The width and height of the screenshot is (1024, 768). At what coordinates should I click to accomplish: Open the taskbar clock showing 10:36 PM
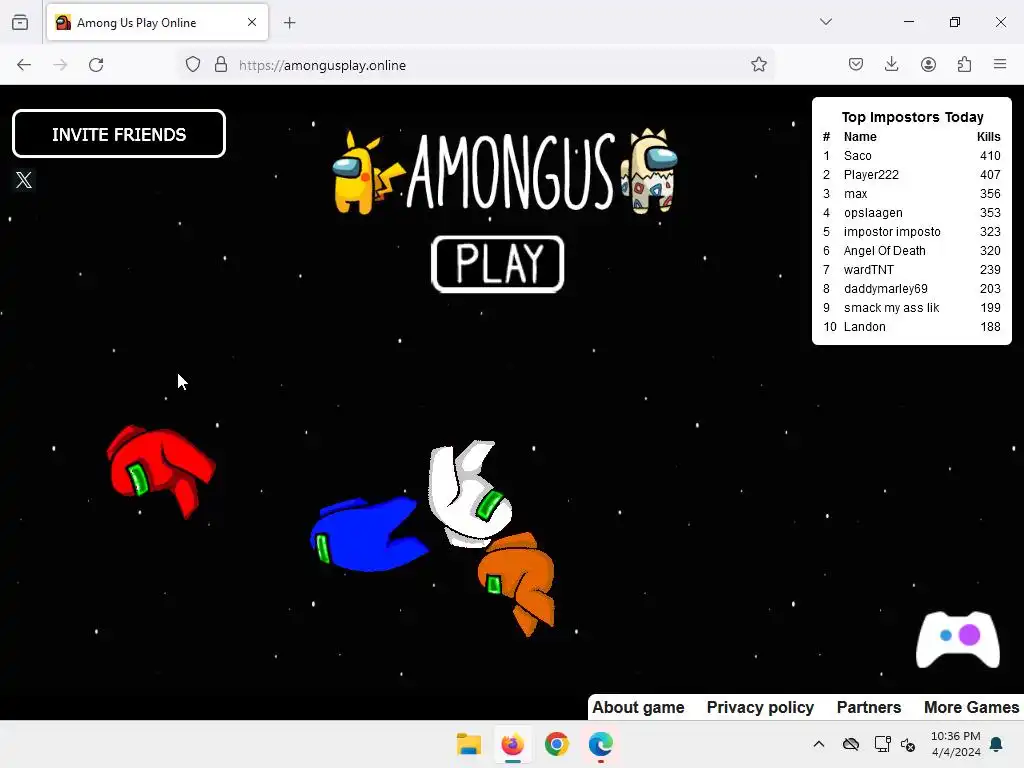click(x=955, y=744)
